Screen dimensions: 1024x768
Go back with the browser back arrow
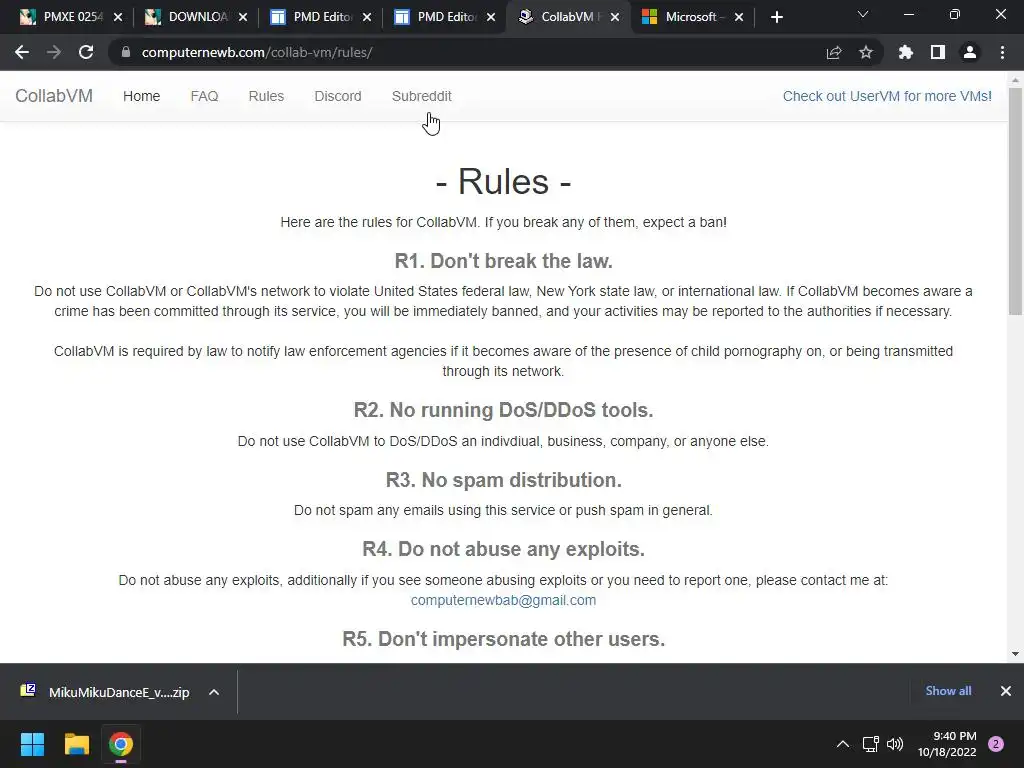(22, 52)
